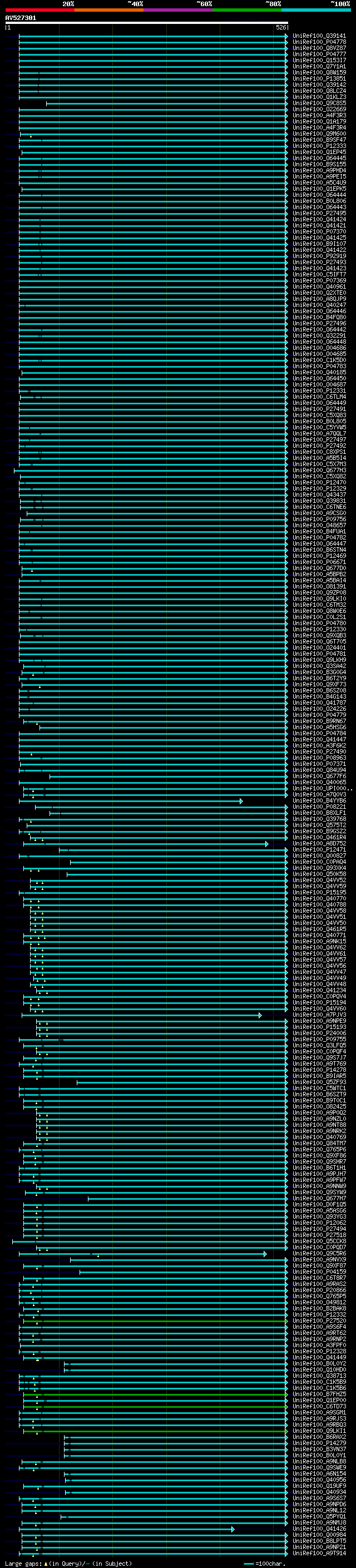Select label UniRef100_Q461R4
Image resolution: width=356 pixels, height=1568 pixels.
point(319,838)
